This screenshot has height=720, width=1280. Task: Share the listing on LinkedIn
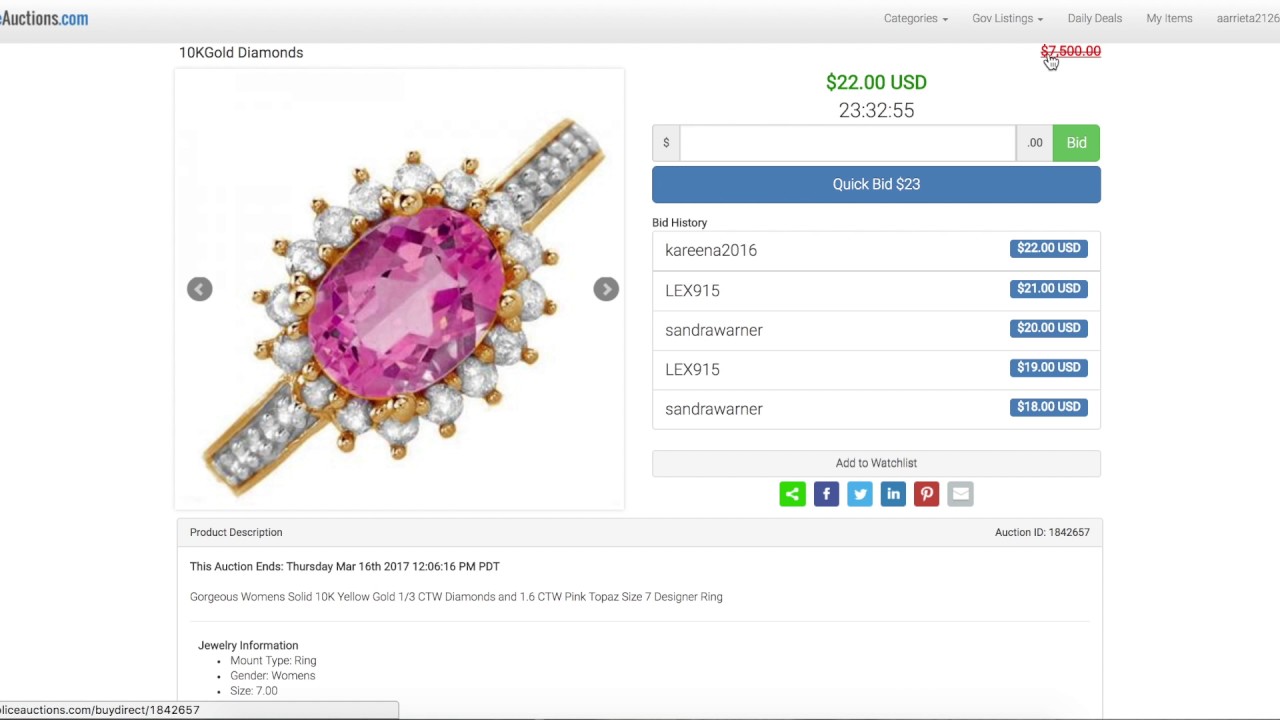point(893,494)
